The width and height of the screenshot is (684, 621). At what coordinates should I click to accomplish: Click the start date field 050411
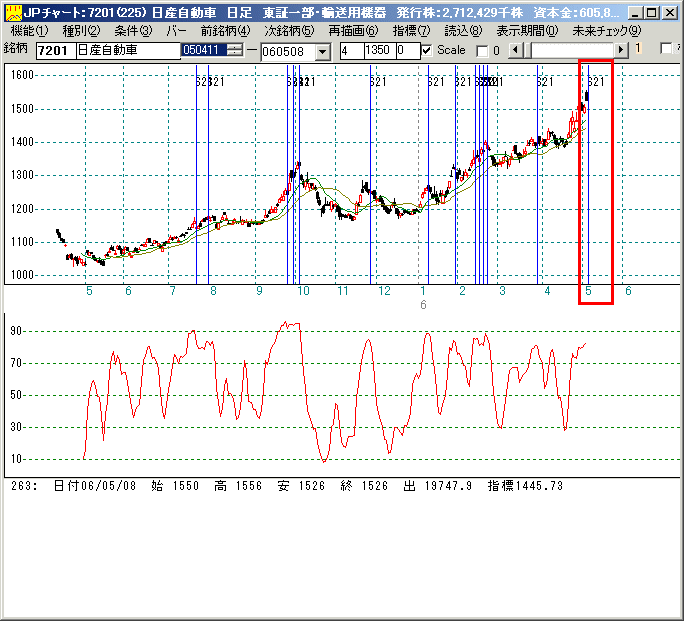pyautogui.click(x=204, y=50)
